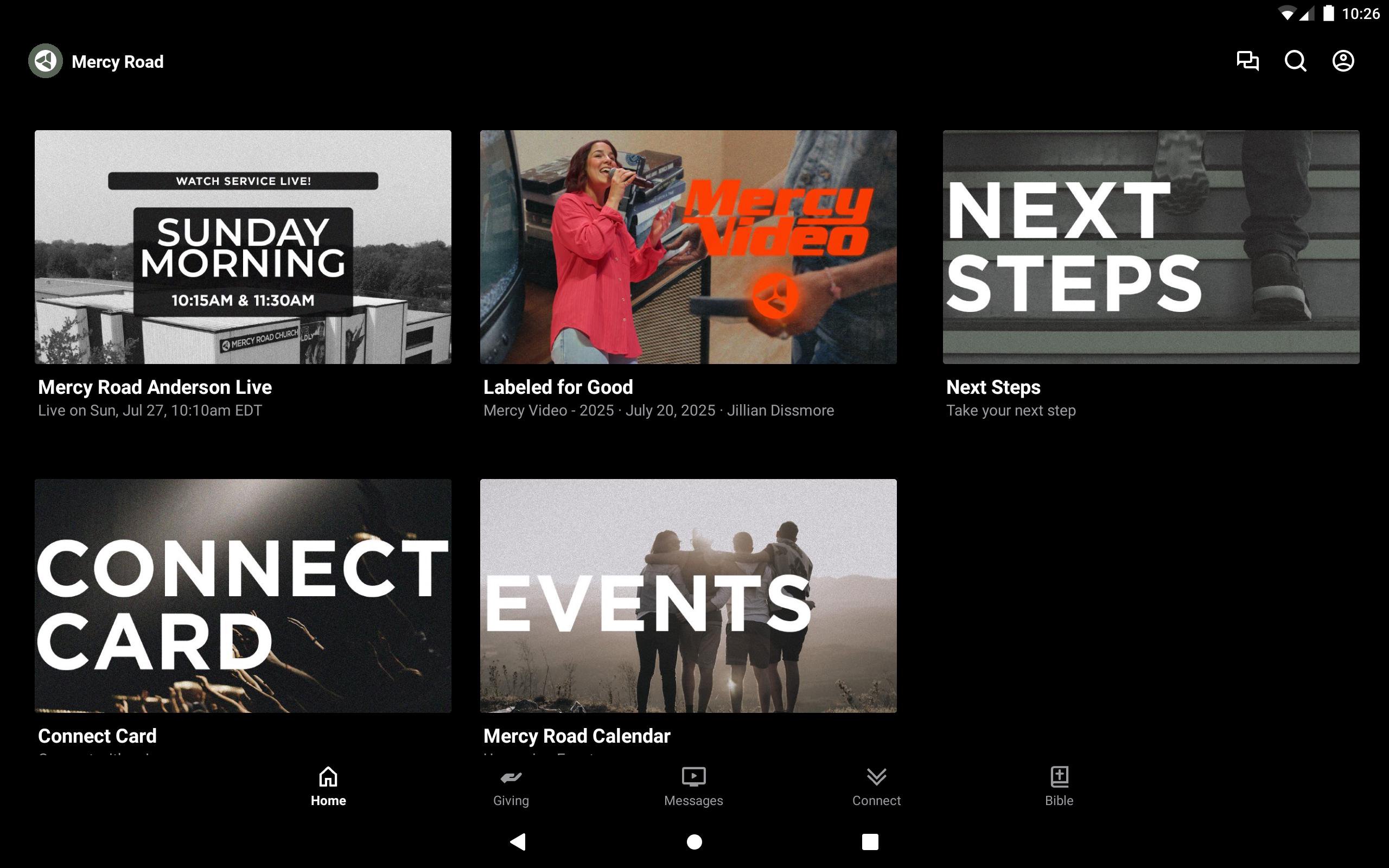
Task: Tap the Mercy Road logo icon
Action: 46,61
